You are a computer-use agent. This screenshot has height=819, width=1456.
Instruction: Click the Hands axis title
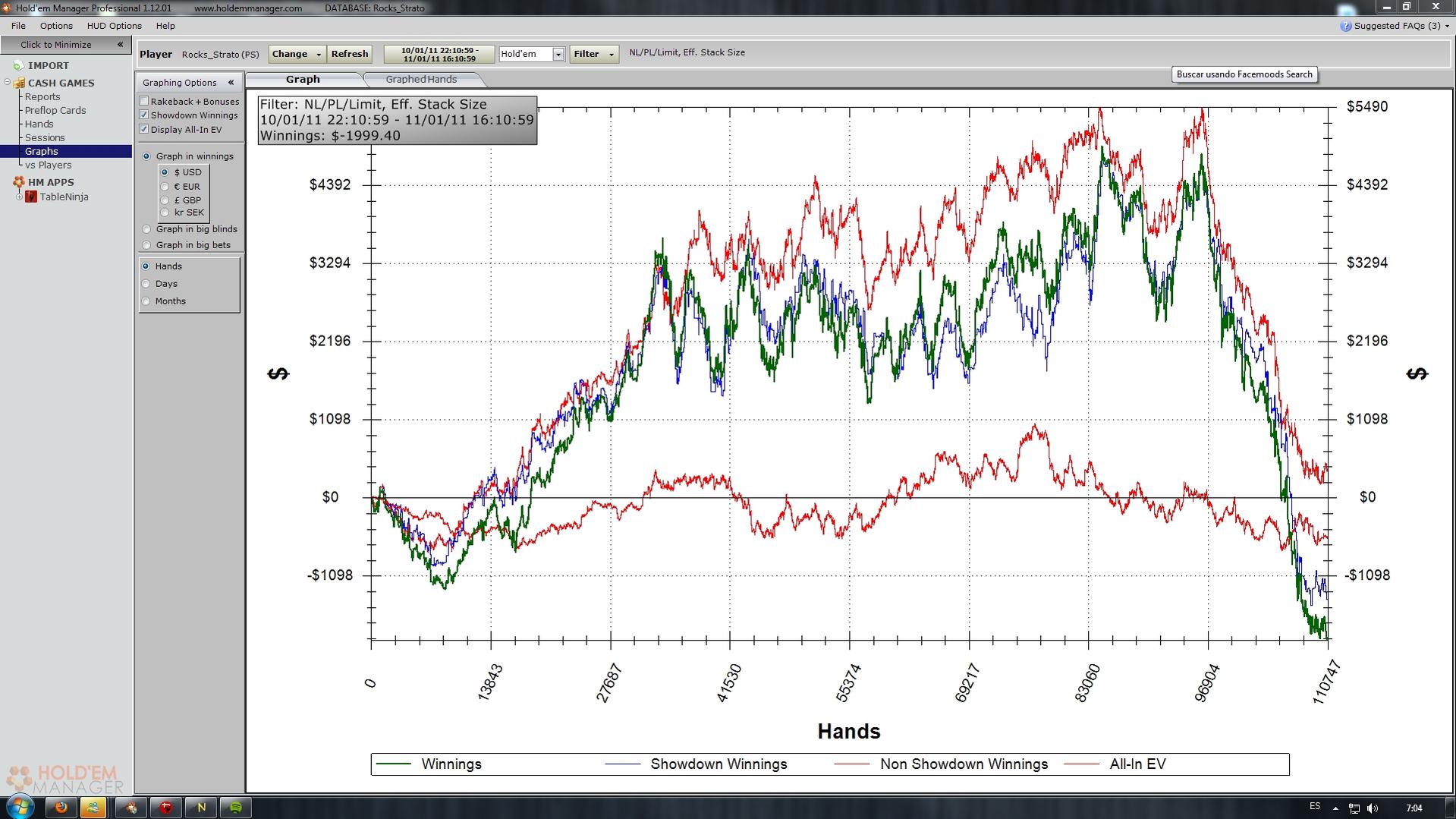(849, 732)
